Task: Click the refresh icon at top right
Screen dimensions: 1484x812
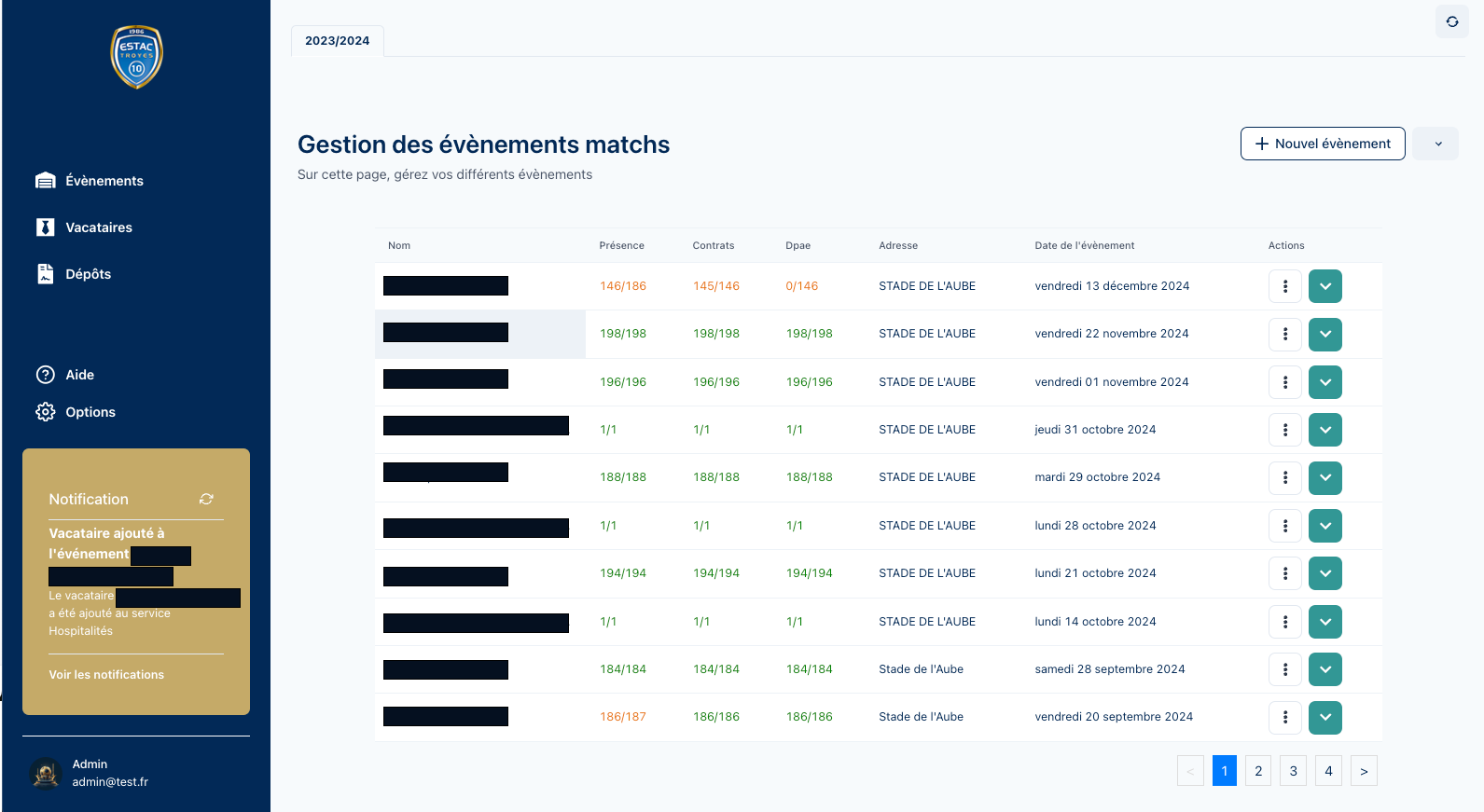Action: 1451,21
